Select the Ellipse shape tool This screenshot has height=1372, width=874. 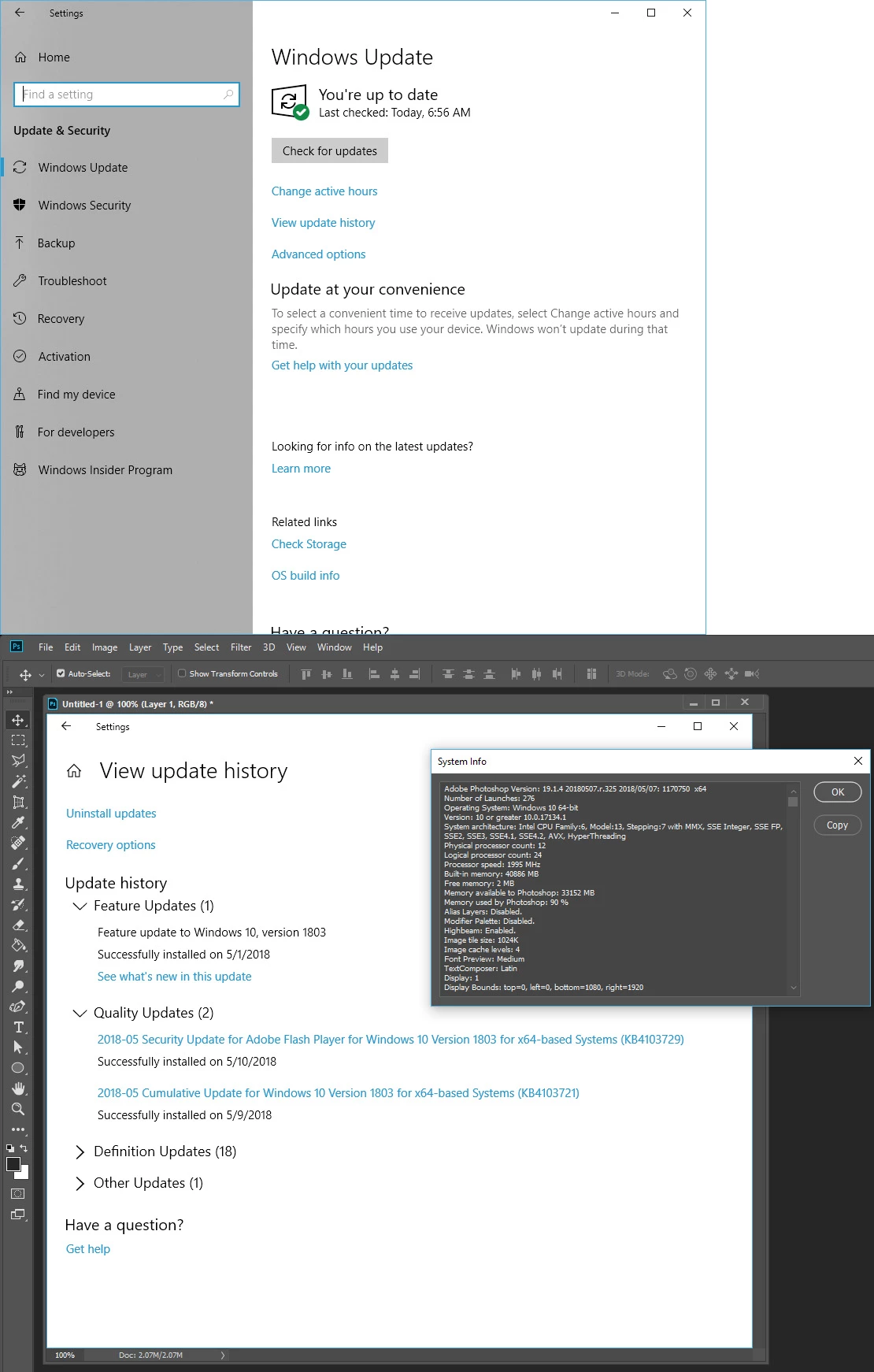[x=18, y=1068]
